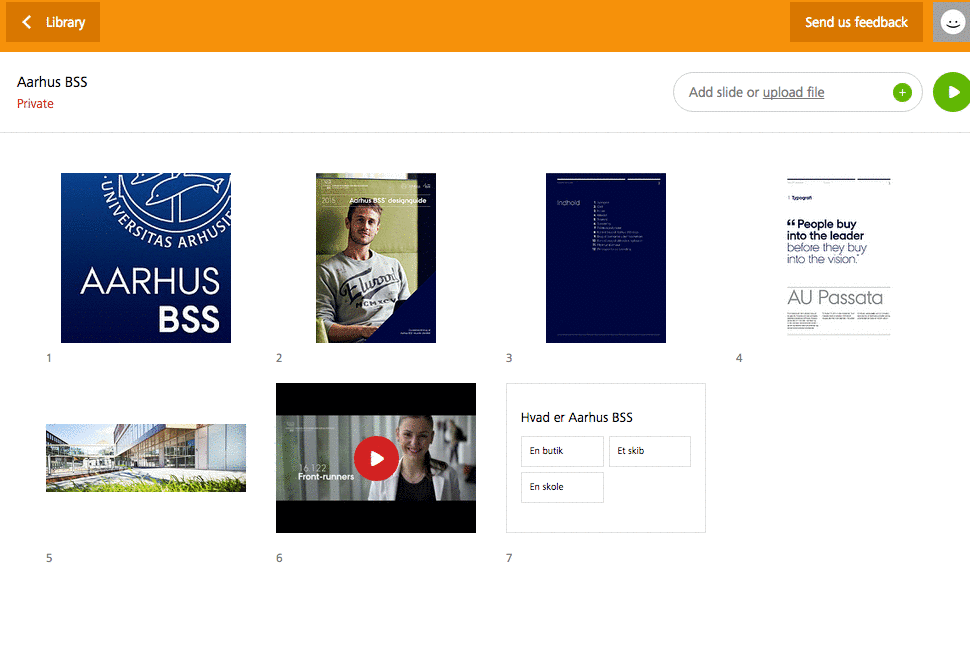Click the upload file link
This screenshot has width=970, height=664.
coord(793,92)
